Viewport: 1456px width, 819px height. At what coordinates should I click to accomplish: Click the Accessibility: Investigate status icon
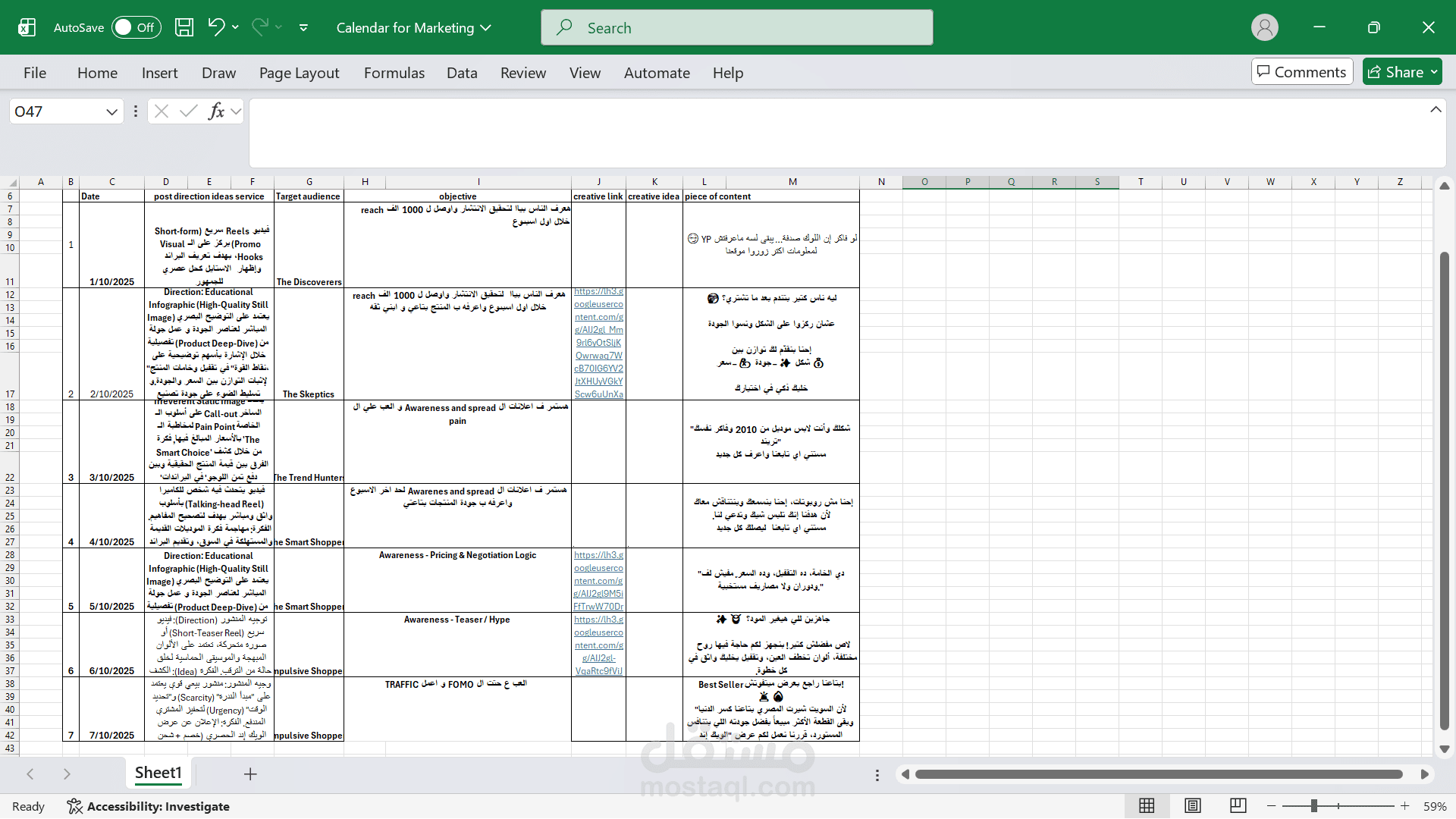(x=149, y=806)
